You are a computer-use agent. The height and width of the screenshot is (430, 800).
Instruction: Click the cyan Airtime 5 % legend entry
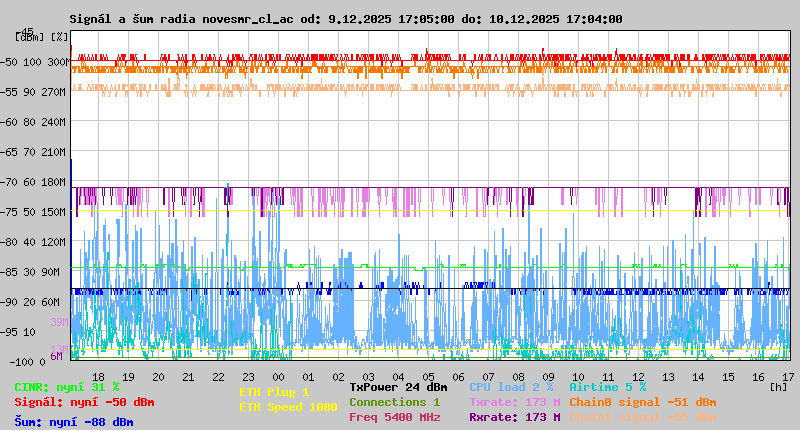point(607,387)
